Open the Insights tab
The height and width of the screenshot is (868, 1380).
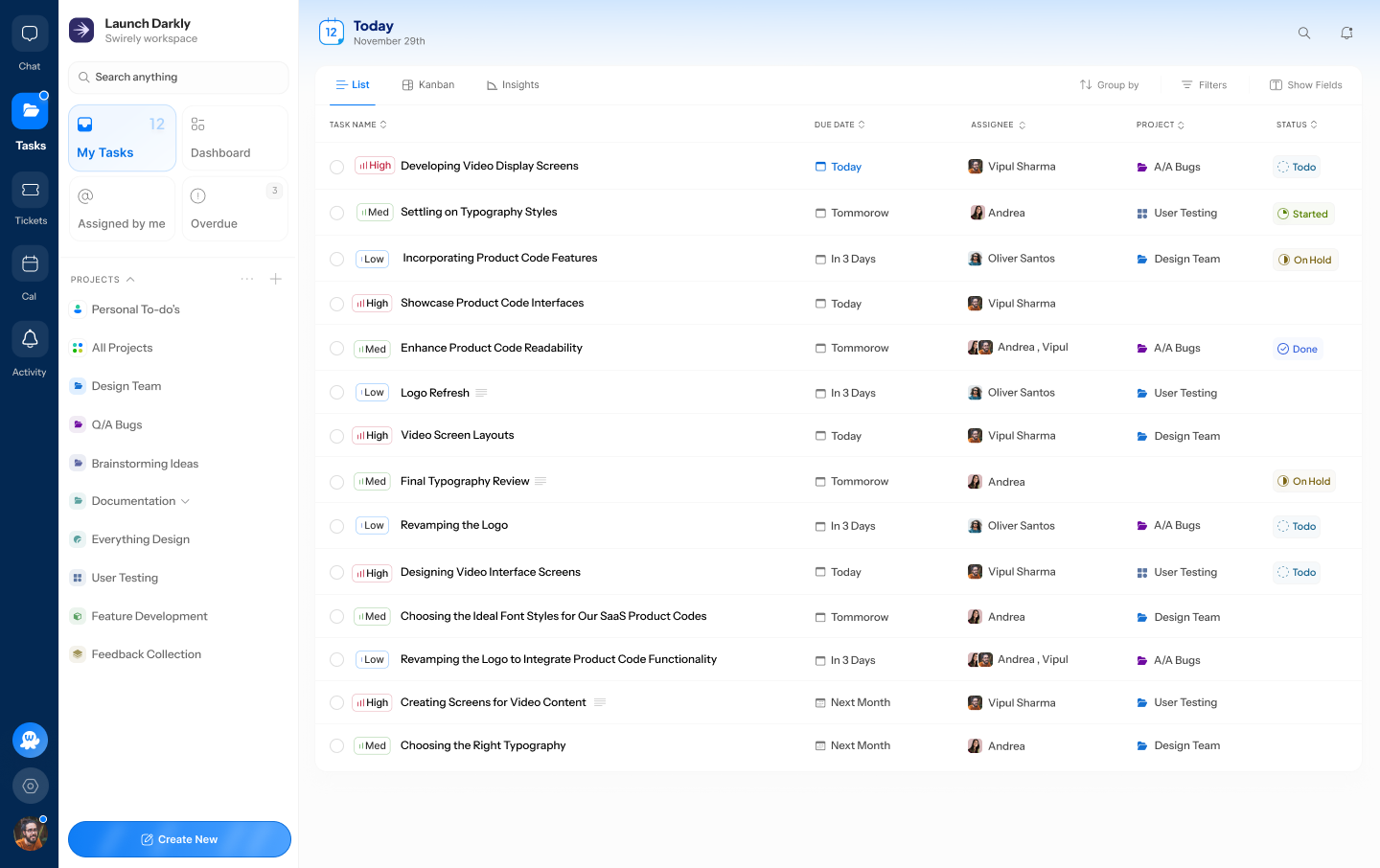[513, 84]
